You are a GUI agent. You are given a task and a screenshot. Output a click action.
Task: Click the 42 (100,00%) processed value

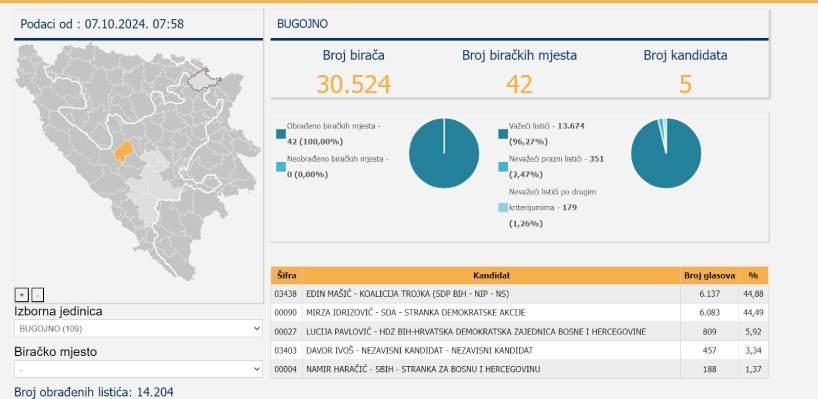(314, 142)
